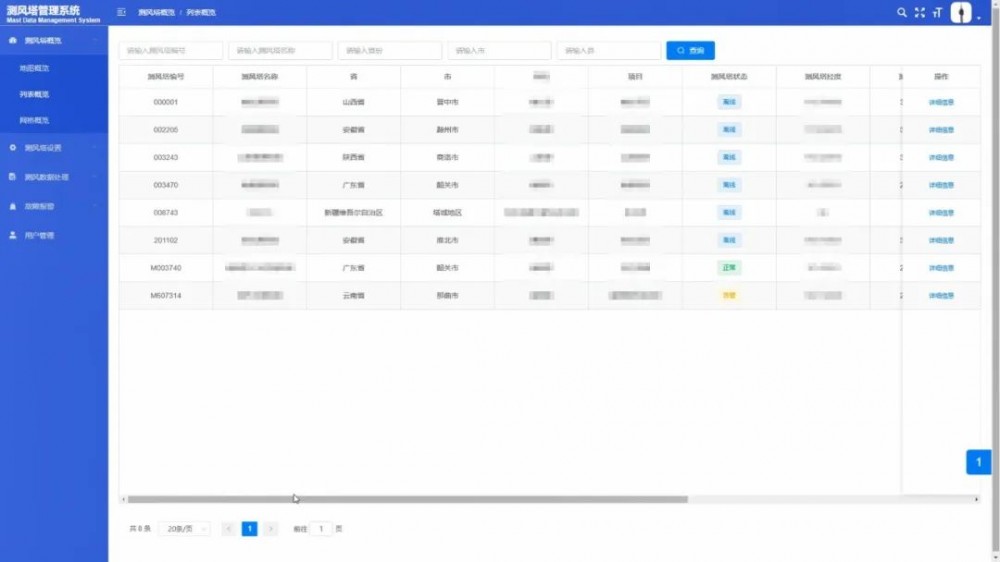Select the tower number cell 003243
The width and height of the screenshot is (1000, 562).
click(166, 158)
